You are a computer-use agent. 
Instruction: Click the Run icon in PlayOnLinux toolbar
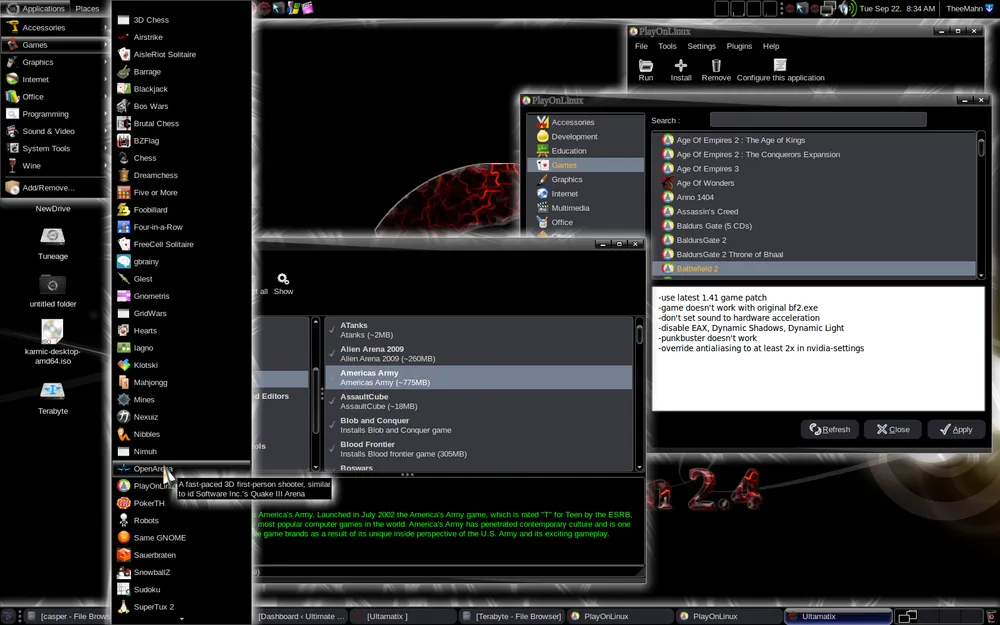(646, 66)
